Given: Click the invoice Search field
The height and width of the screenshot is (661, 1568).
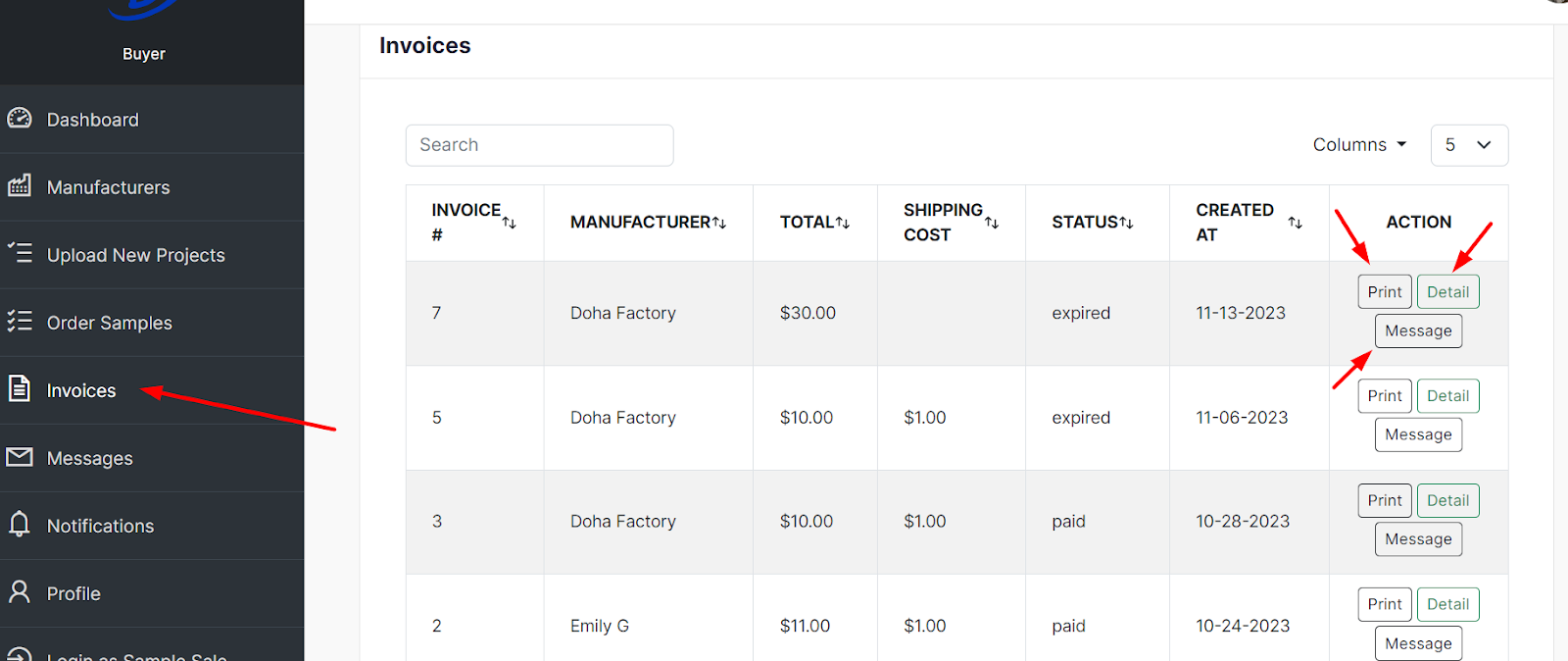Looking at the screenshot, I should tap(539, 145).
